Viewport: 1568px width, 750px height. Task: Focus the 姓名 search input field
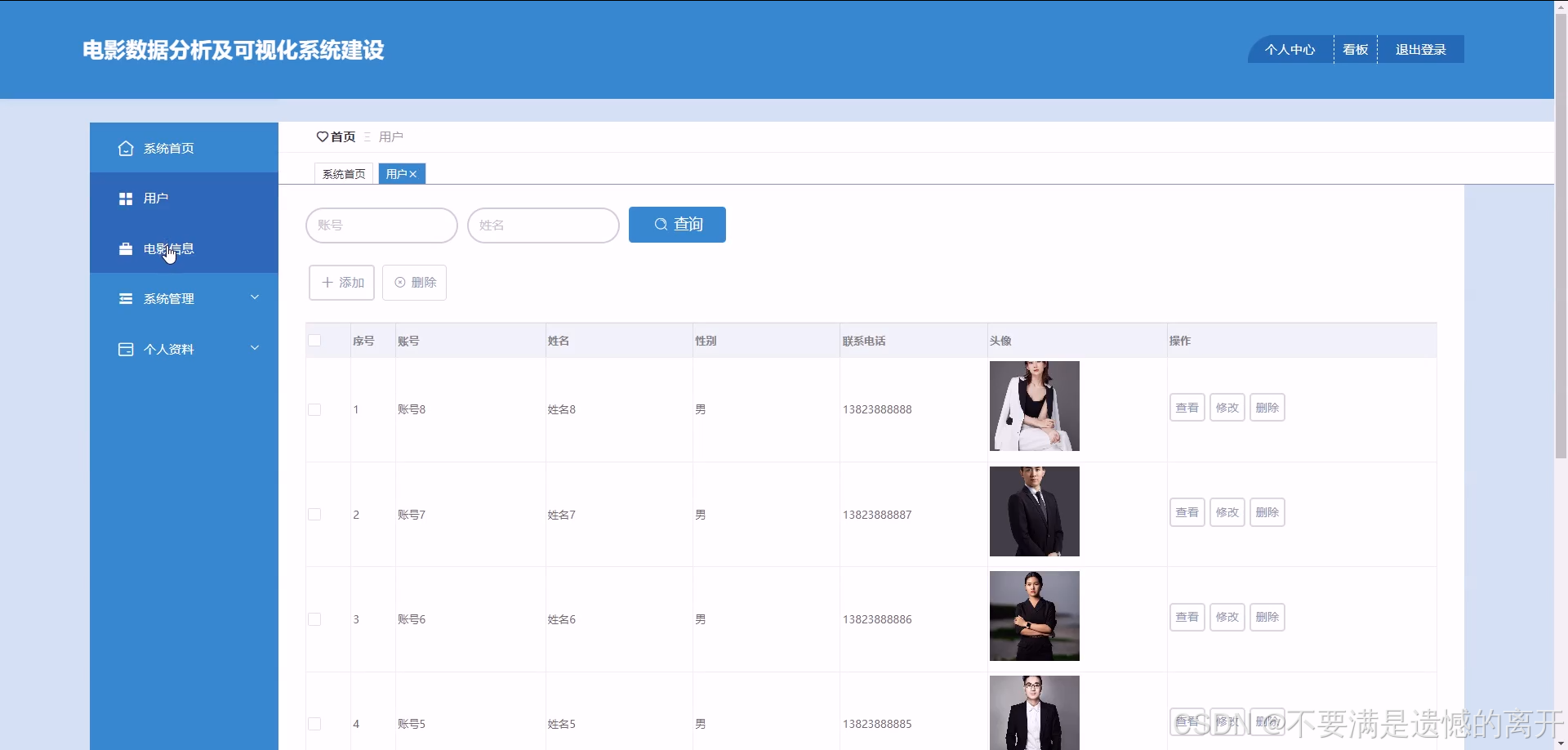(543, 225)
